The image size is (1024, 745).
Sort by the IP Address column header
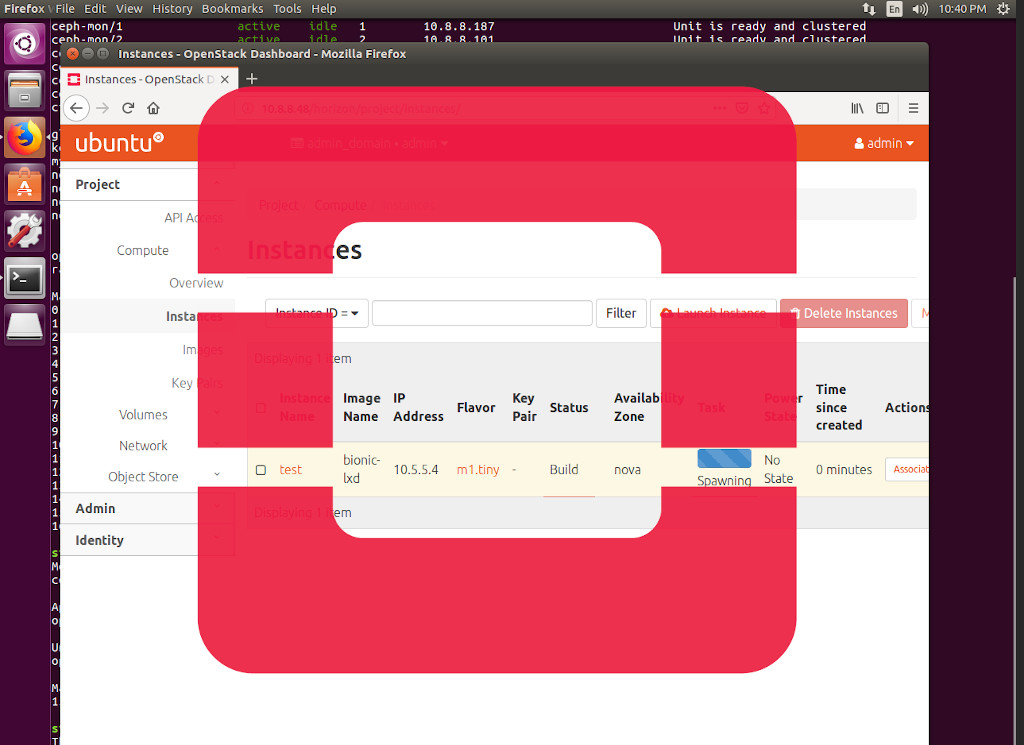click(418, 407)
